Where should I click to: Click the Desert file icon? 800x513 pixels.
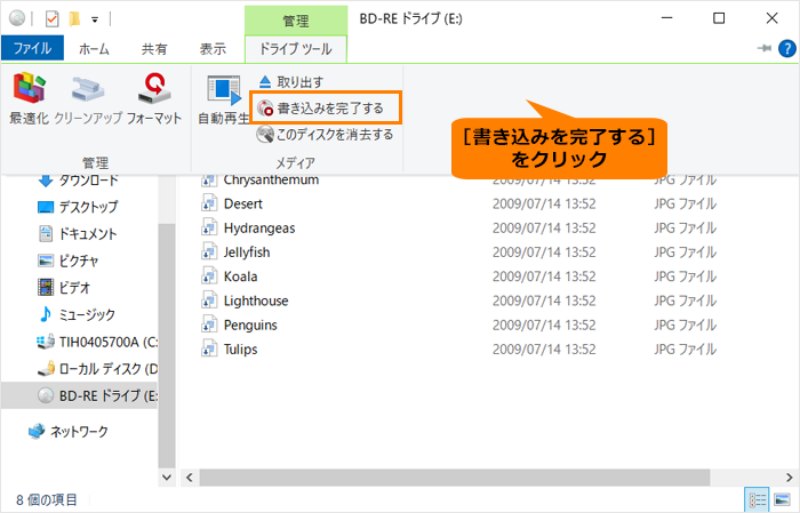tap(209, 204)
